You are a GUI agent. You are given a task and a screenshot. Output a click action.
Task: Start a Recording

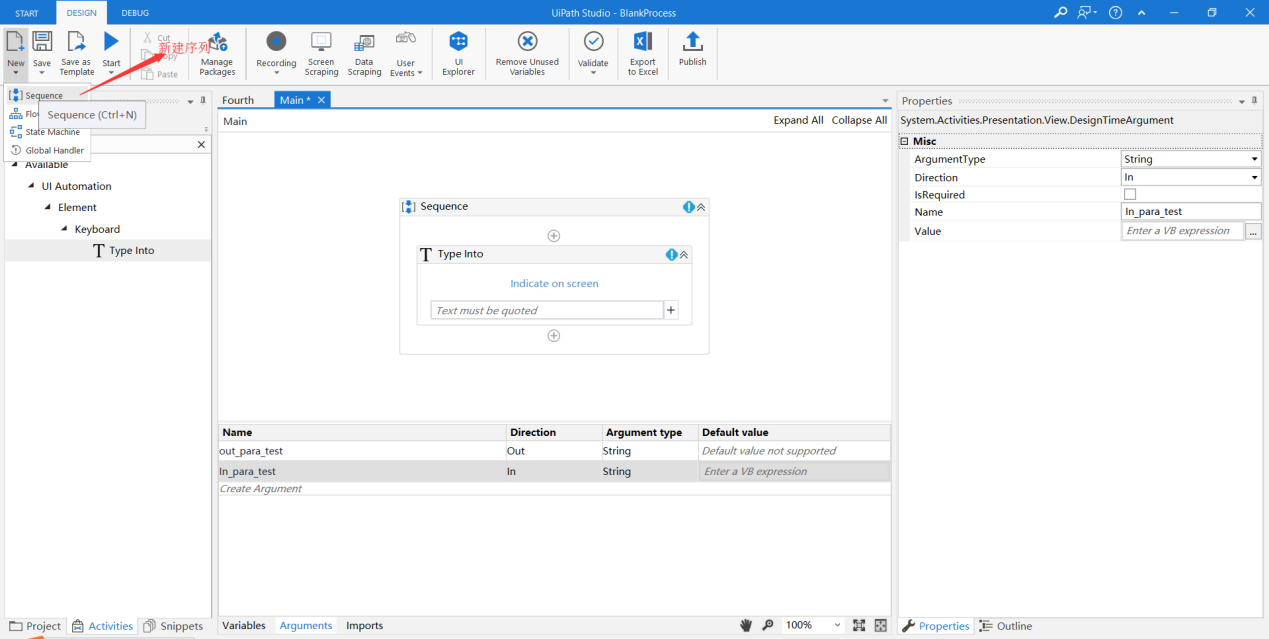click(x=275, y=52)
